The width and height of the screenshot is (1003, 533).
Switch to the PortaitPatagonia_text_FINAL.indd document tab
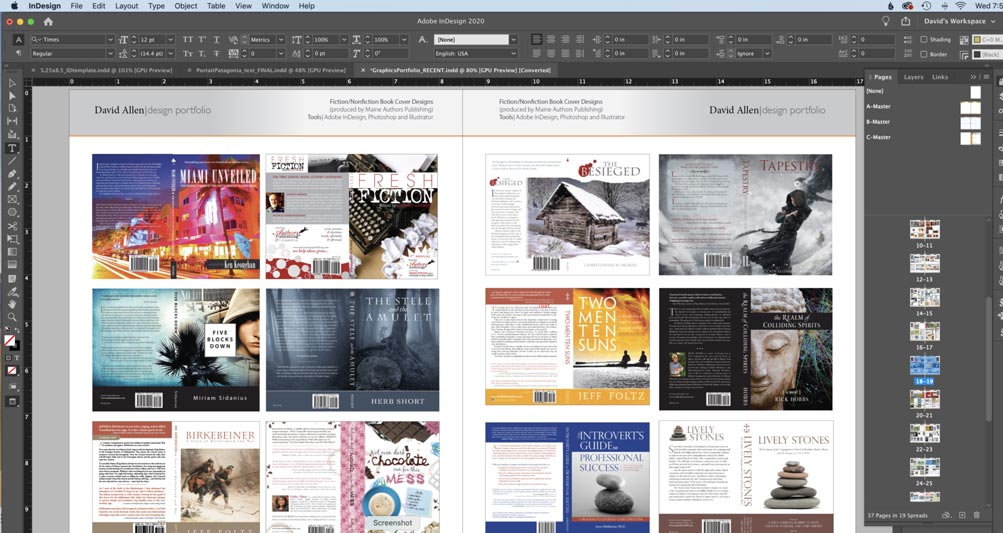pos(271,70)
